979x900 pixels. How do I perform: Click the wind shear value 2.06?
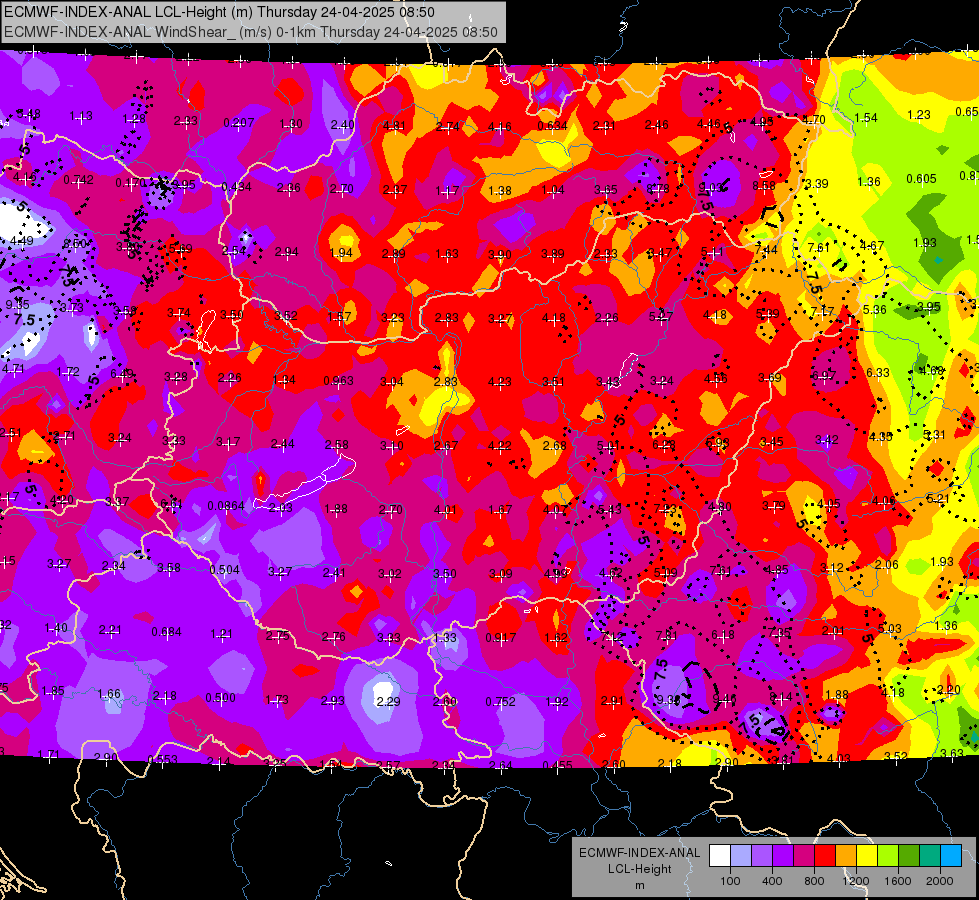[887, 565]
